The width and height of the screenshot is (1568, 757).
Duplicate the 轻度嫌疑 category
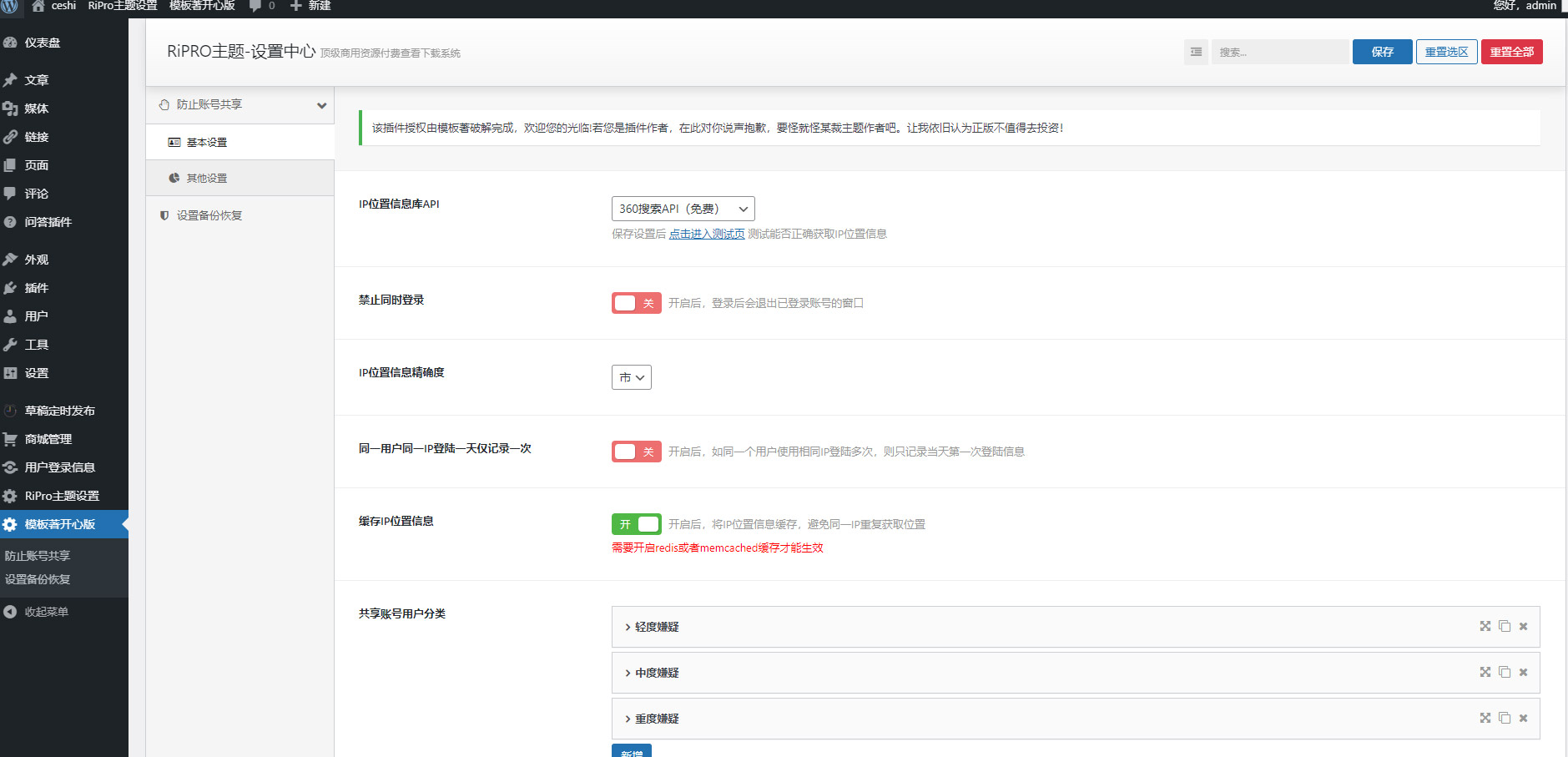(1505, 626)
